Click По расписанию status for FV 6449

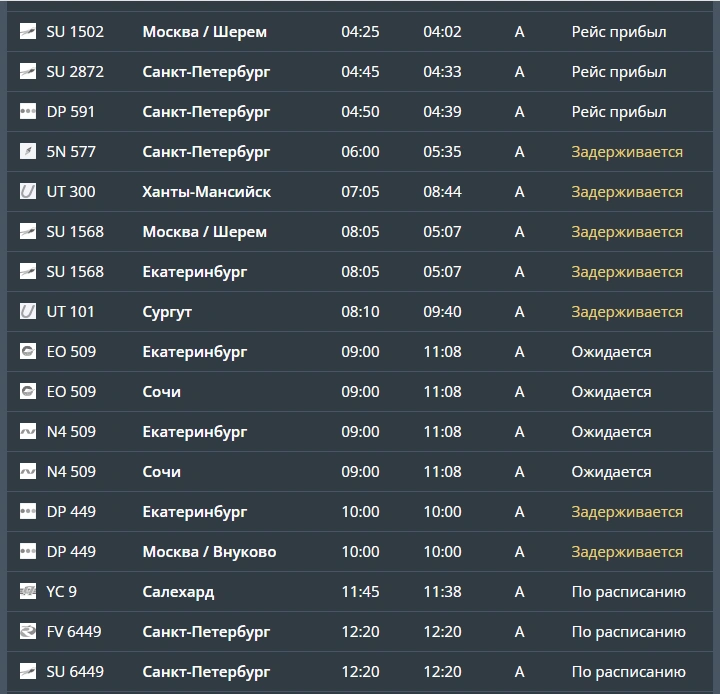(x=628, y=632)
